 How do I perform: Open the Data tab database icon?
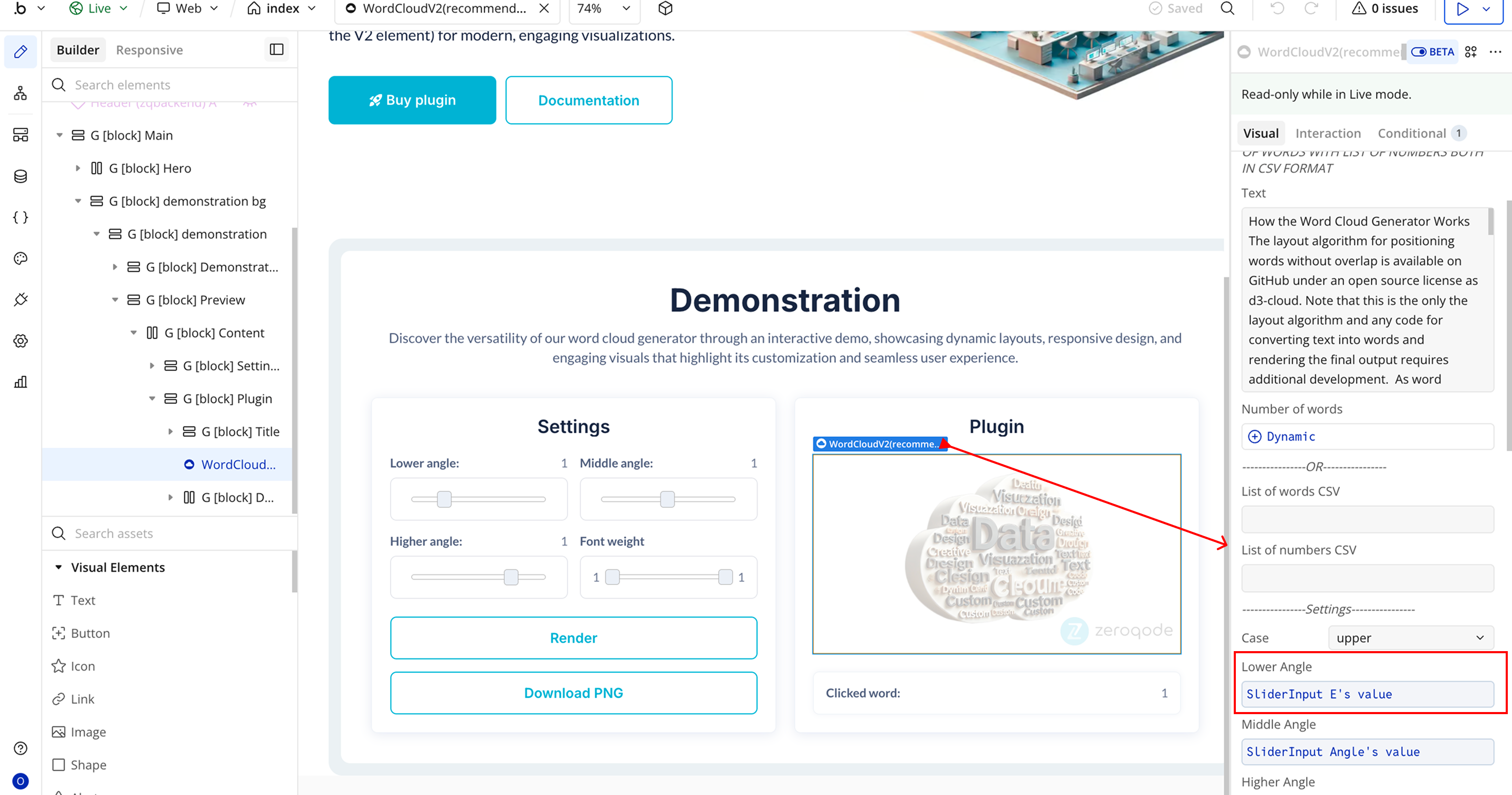(20, 176)
